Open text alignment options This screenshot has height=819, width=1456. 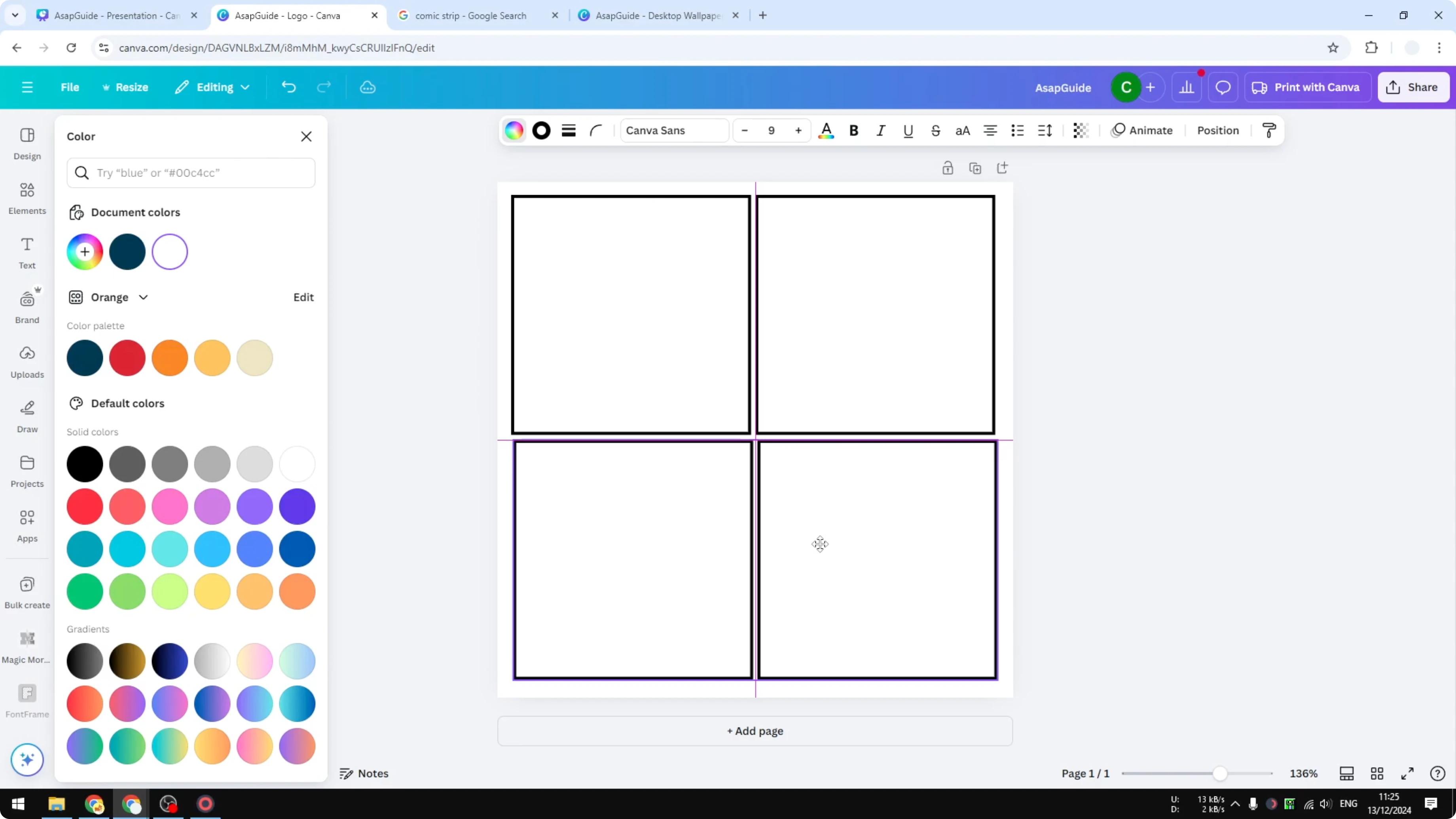click(x=990, y=131)
